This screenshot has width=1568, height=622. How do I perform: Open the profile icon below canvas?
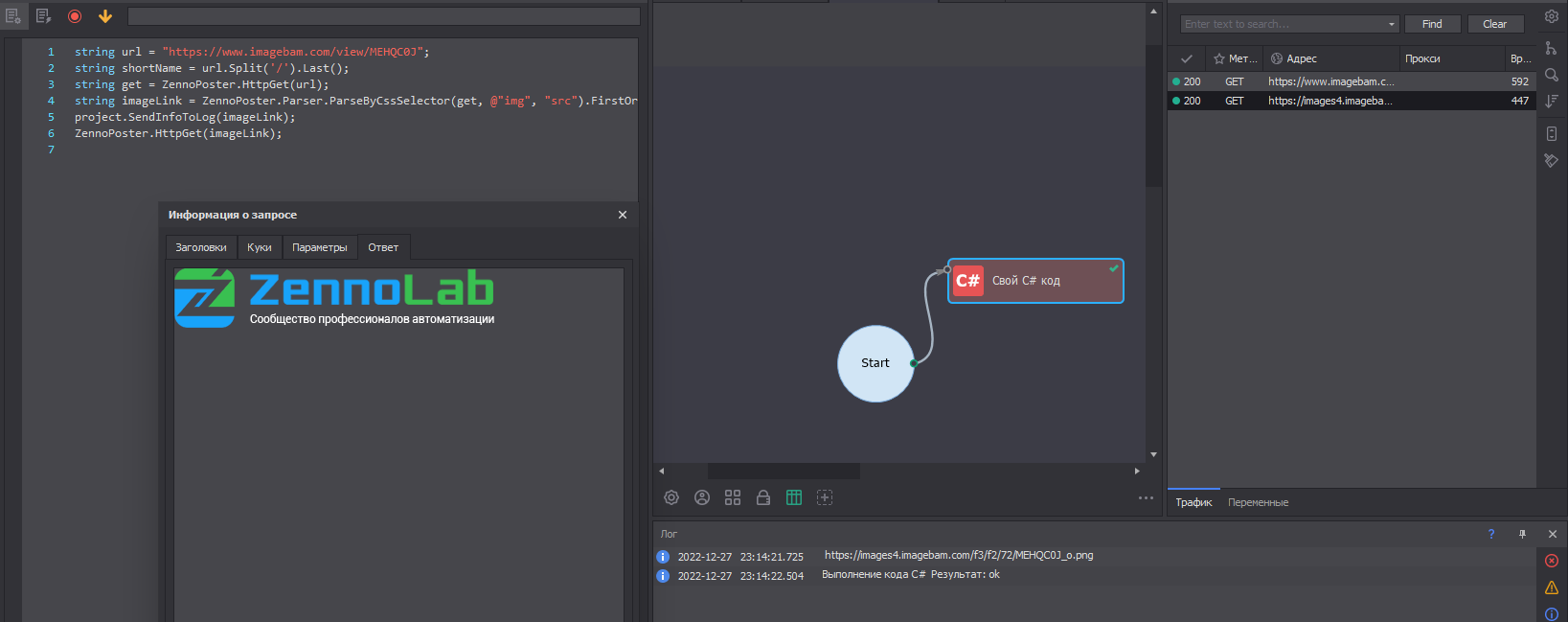click(x=702, y=497)
